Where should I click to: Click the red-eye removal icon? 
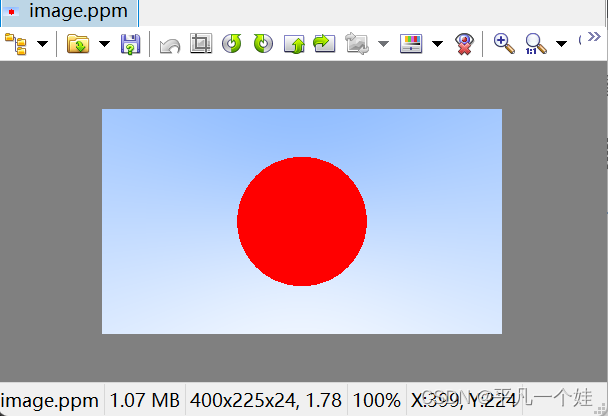pyautogui.click(x=464, y=44)
